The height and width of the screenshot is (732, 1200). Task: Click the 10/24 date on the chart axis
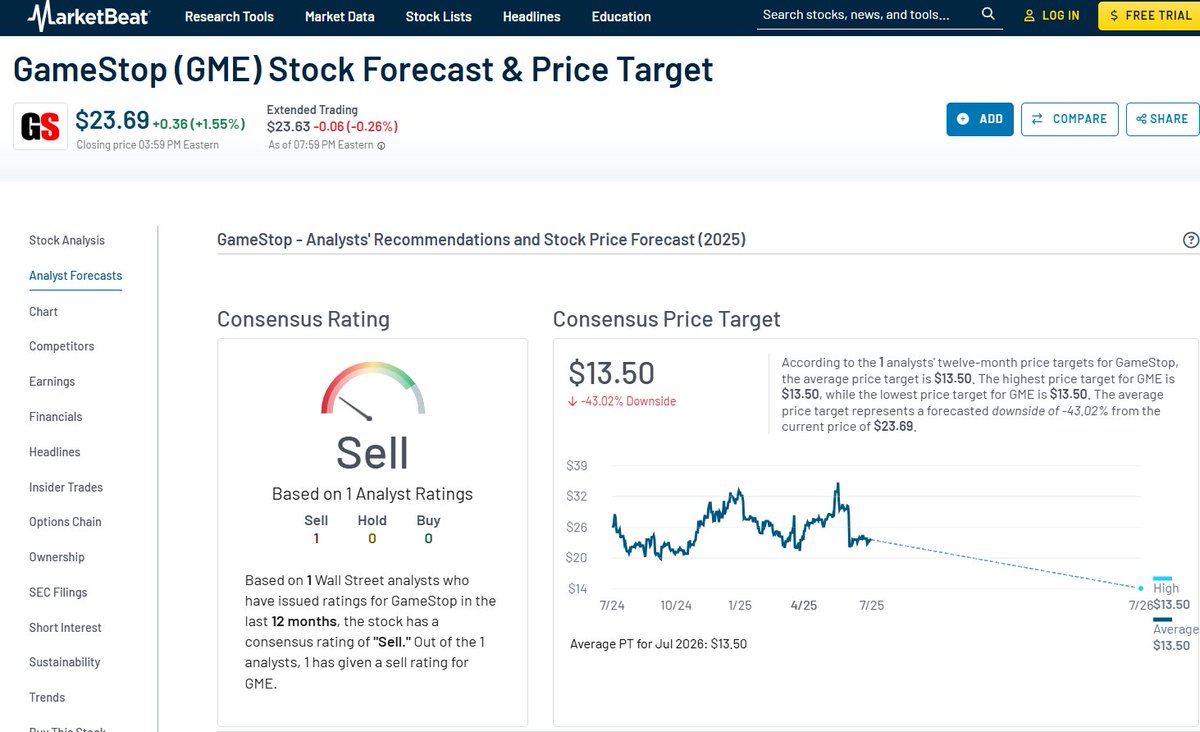point(676,606)
